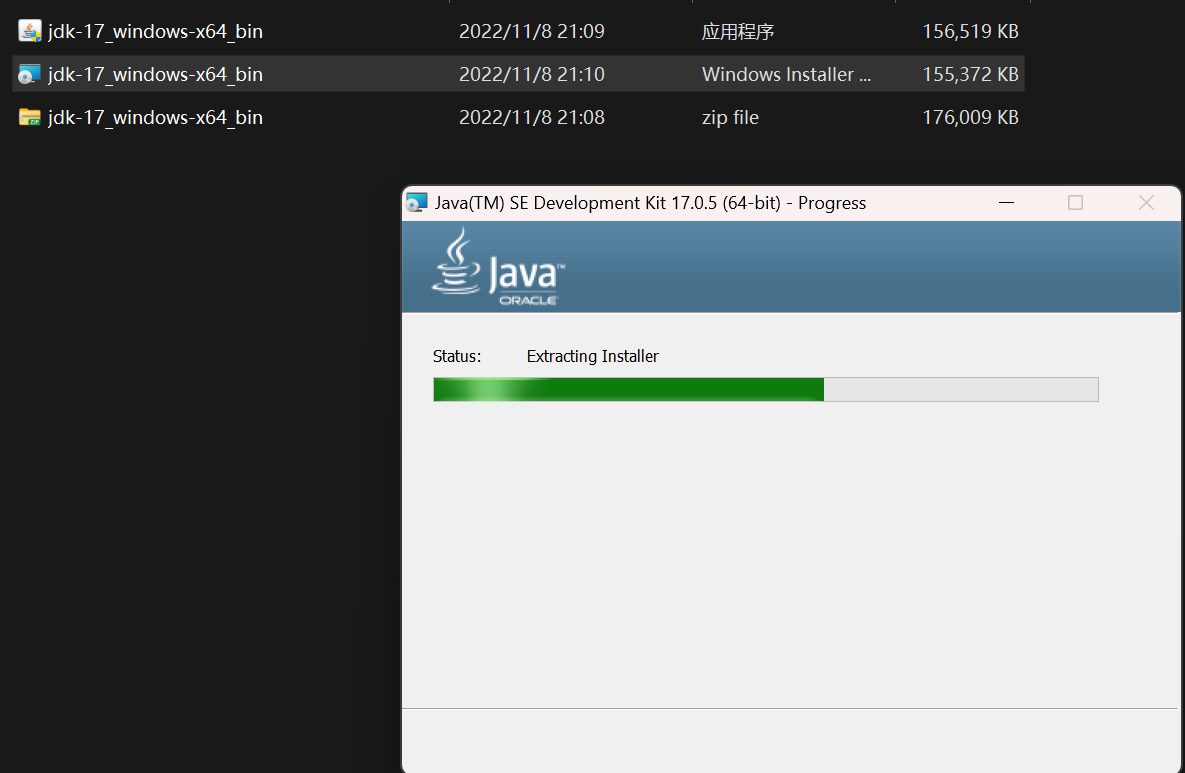This screenshot has height=773, width=1185.
Task: Close the Java installer progress dialog
Action: (x=1146, y=203)
